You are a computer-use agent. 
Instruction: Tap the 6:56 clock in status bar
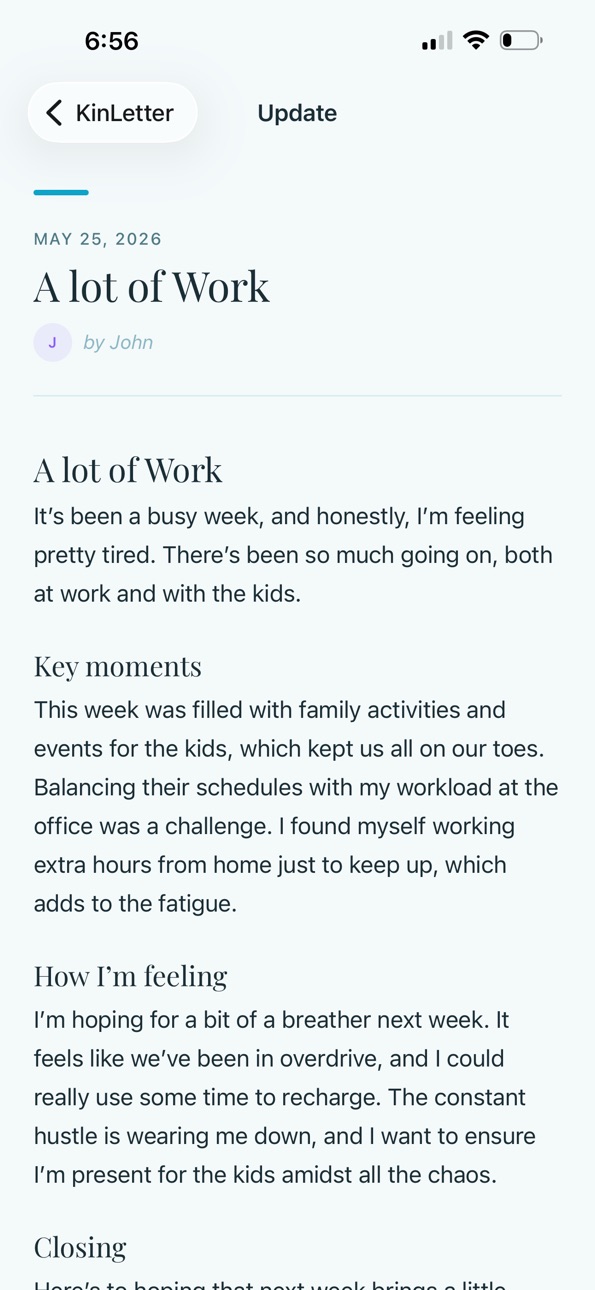click(x=111, y=40)
